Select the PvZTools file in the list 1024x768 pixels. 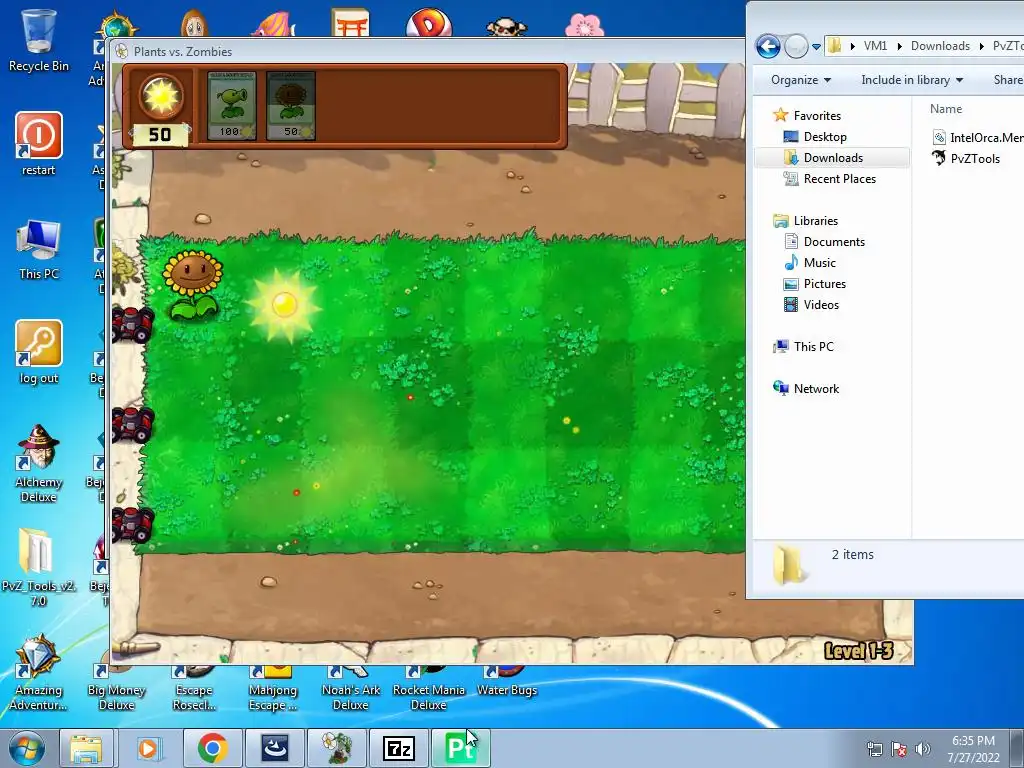pyautogui.click(x=966, y=158)
